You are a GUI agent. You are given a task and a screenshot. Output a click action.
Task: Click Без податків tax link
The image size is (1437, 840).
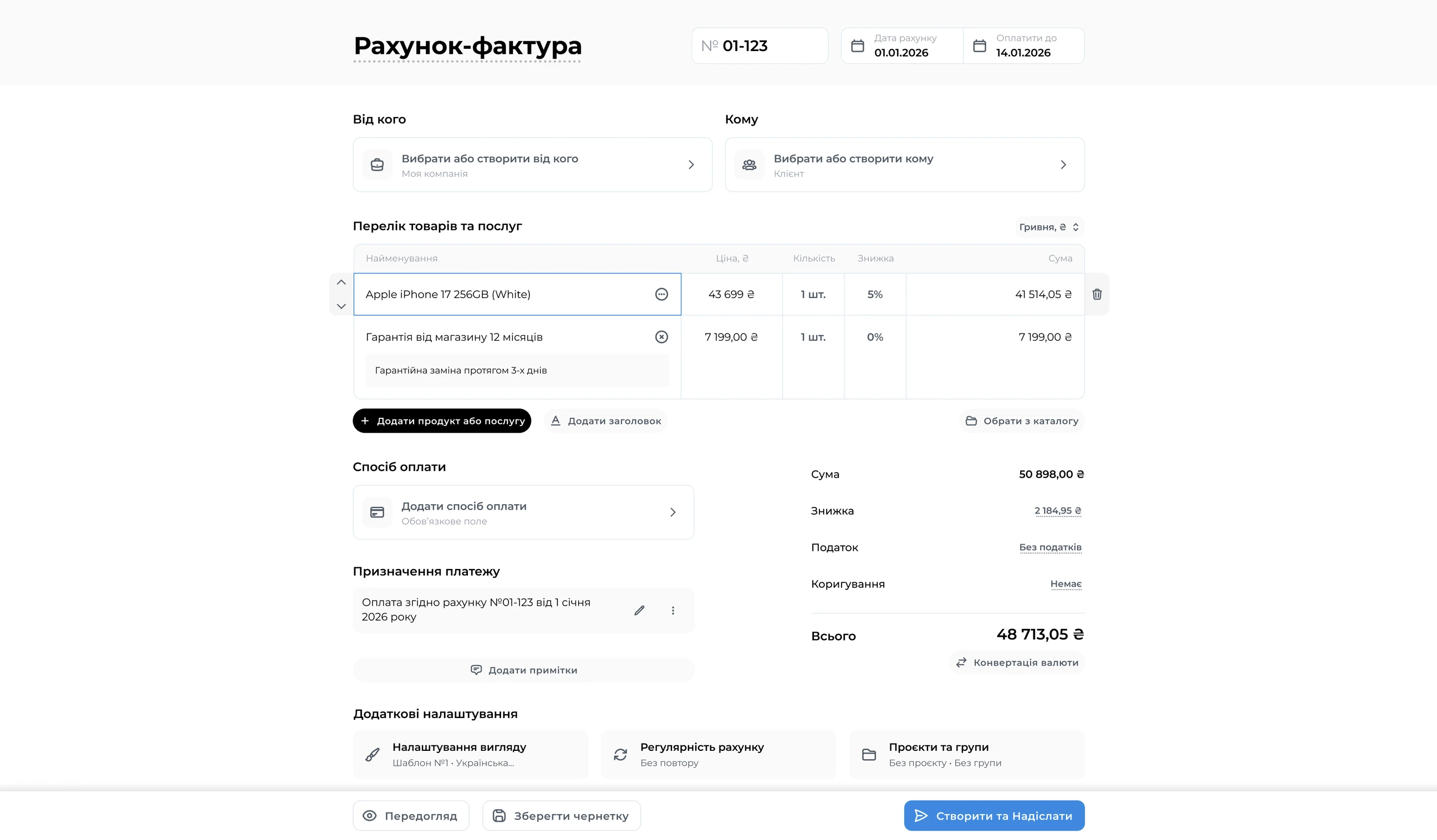point(1051,547)
